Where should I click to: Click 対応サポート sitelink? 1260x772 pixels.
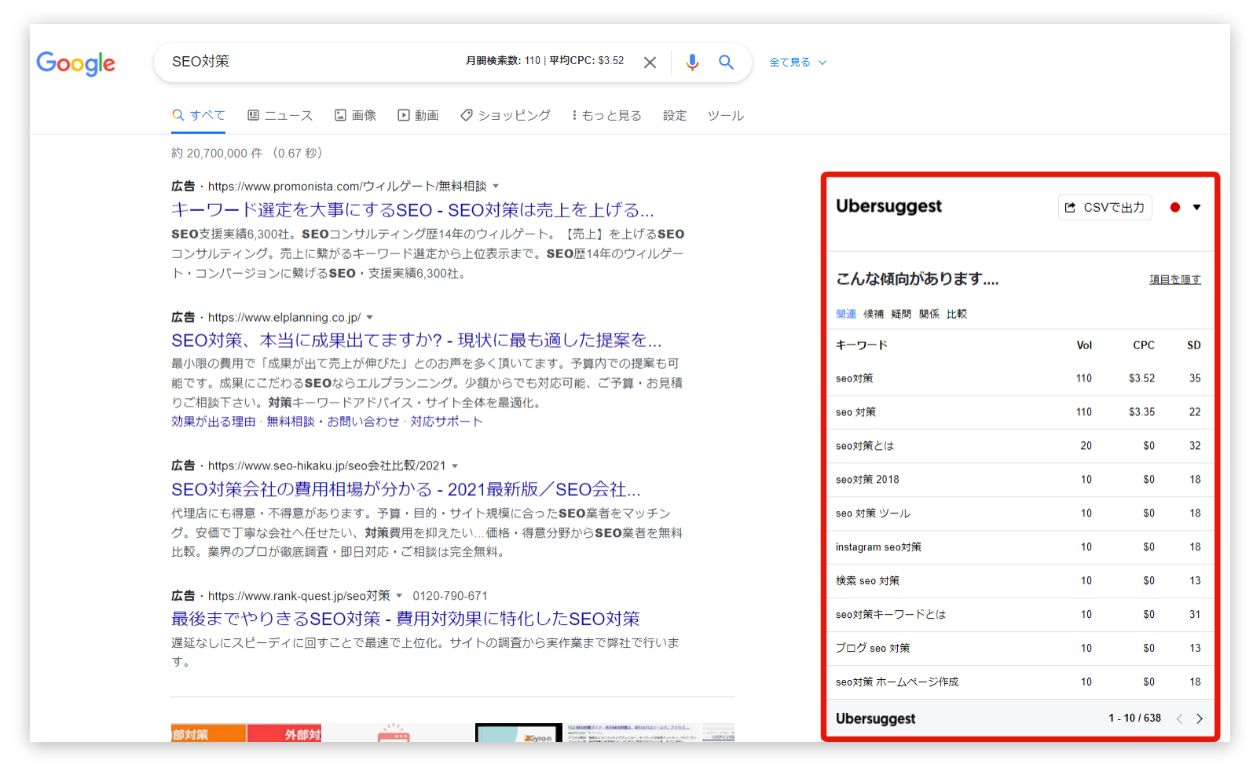pyautogui.click(x=446, y=421)
